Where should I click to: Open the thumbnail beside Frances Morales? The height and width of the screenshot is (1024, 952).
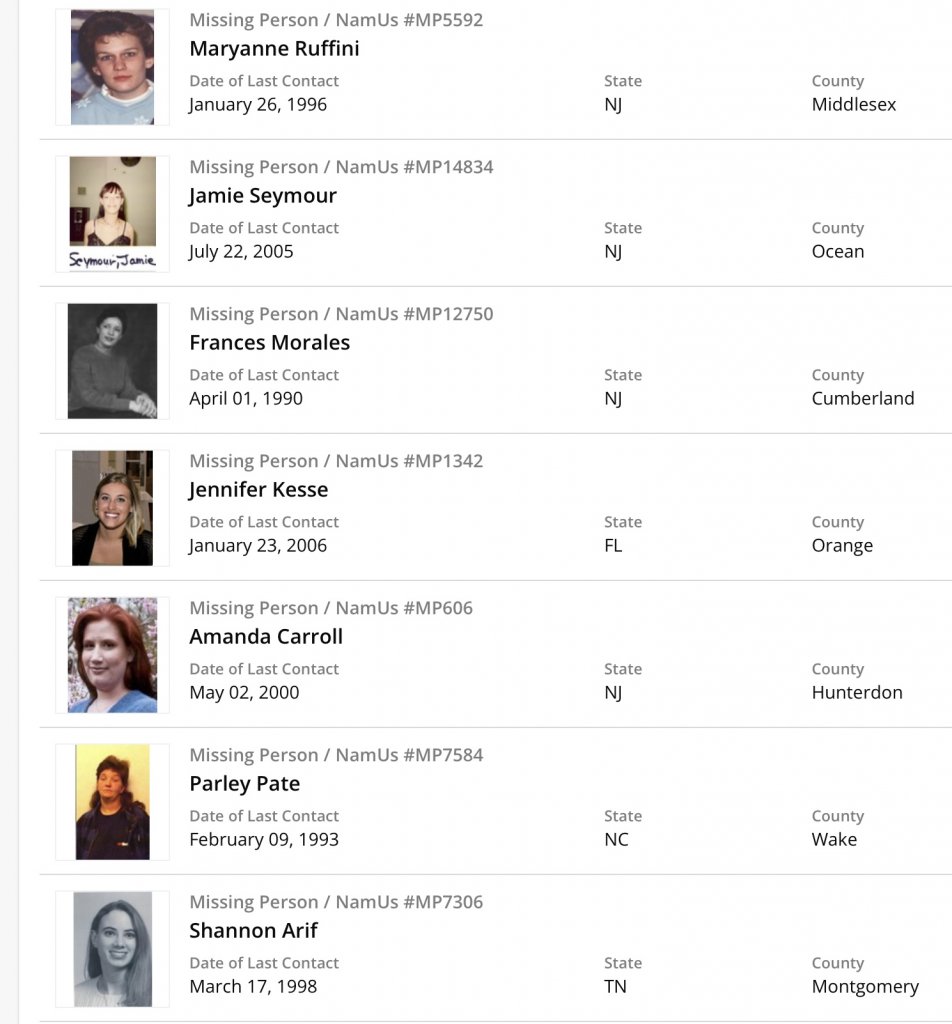click(112, 361)
